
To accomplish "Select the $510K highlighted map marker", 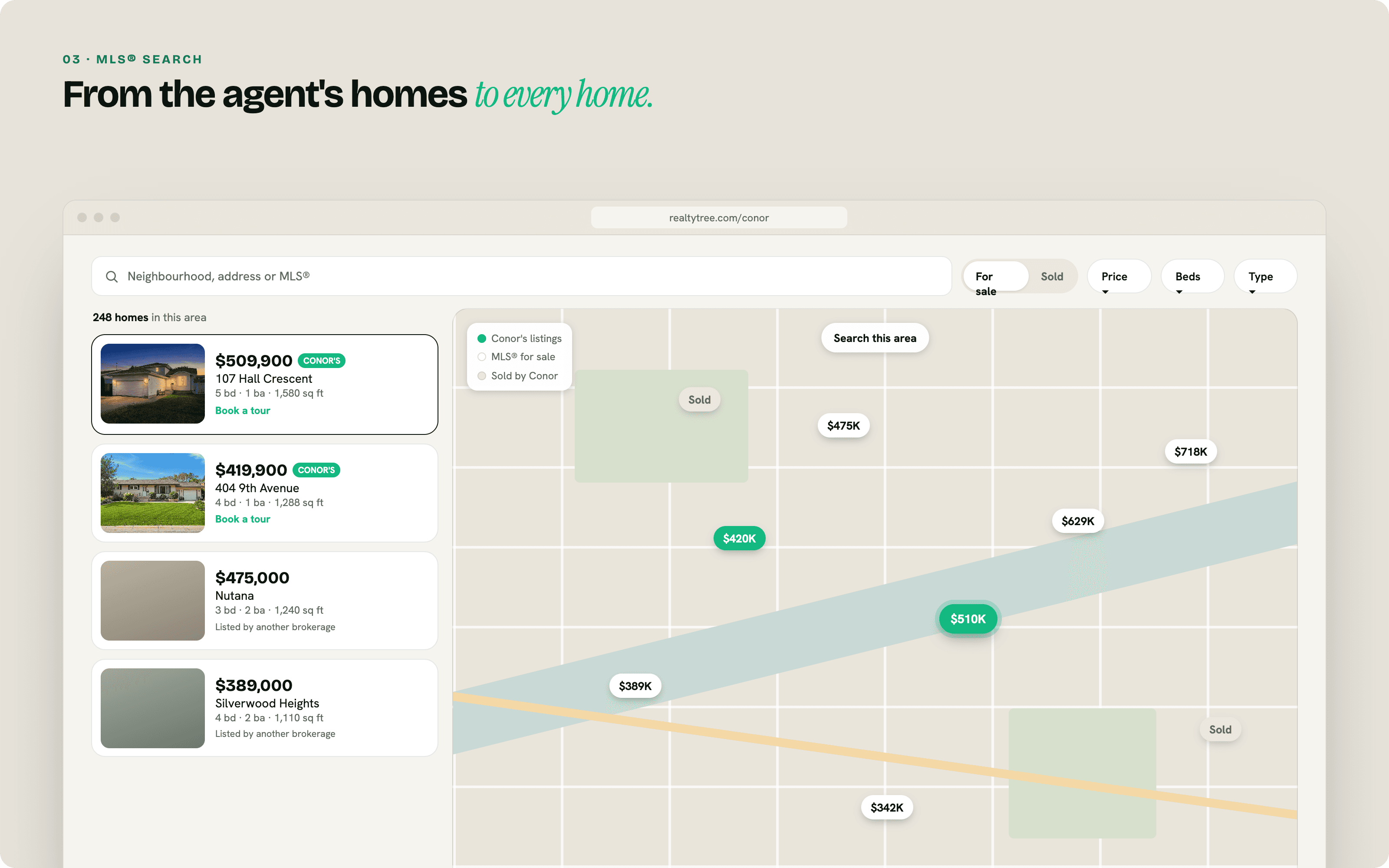I will [968, 619].
